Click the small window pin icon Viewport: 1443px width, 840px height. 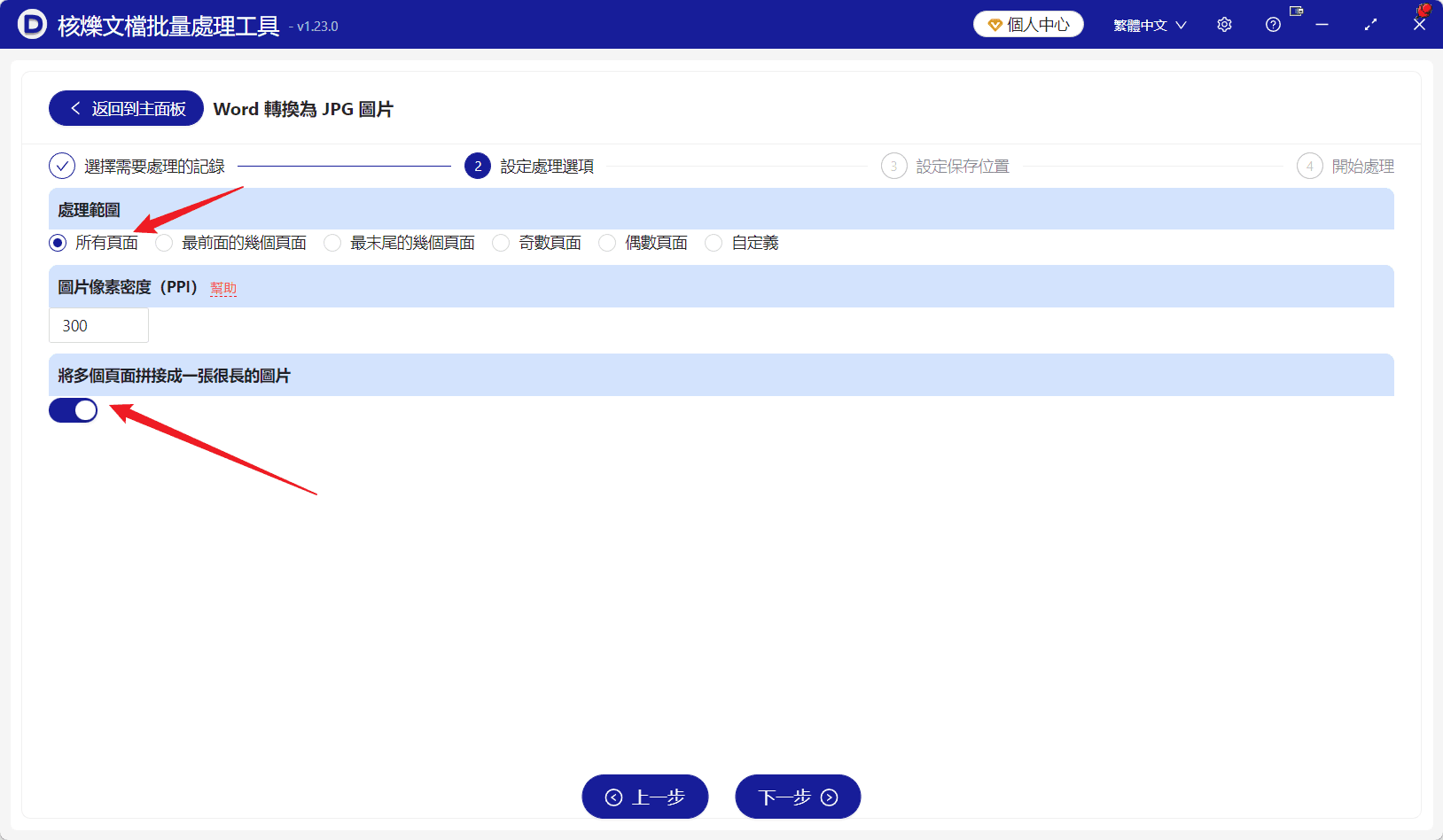click(x=1297, y=11)
